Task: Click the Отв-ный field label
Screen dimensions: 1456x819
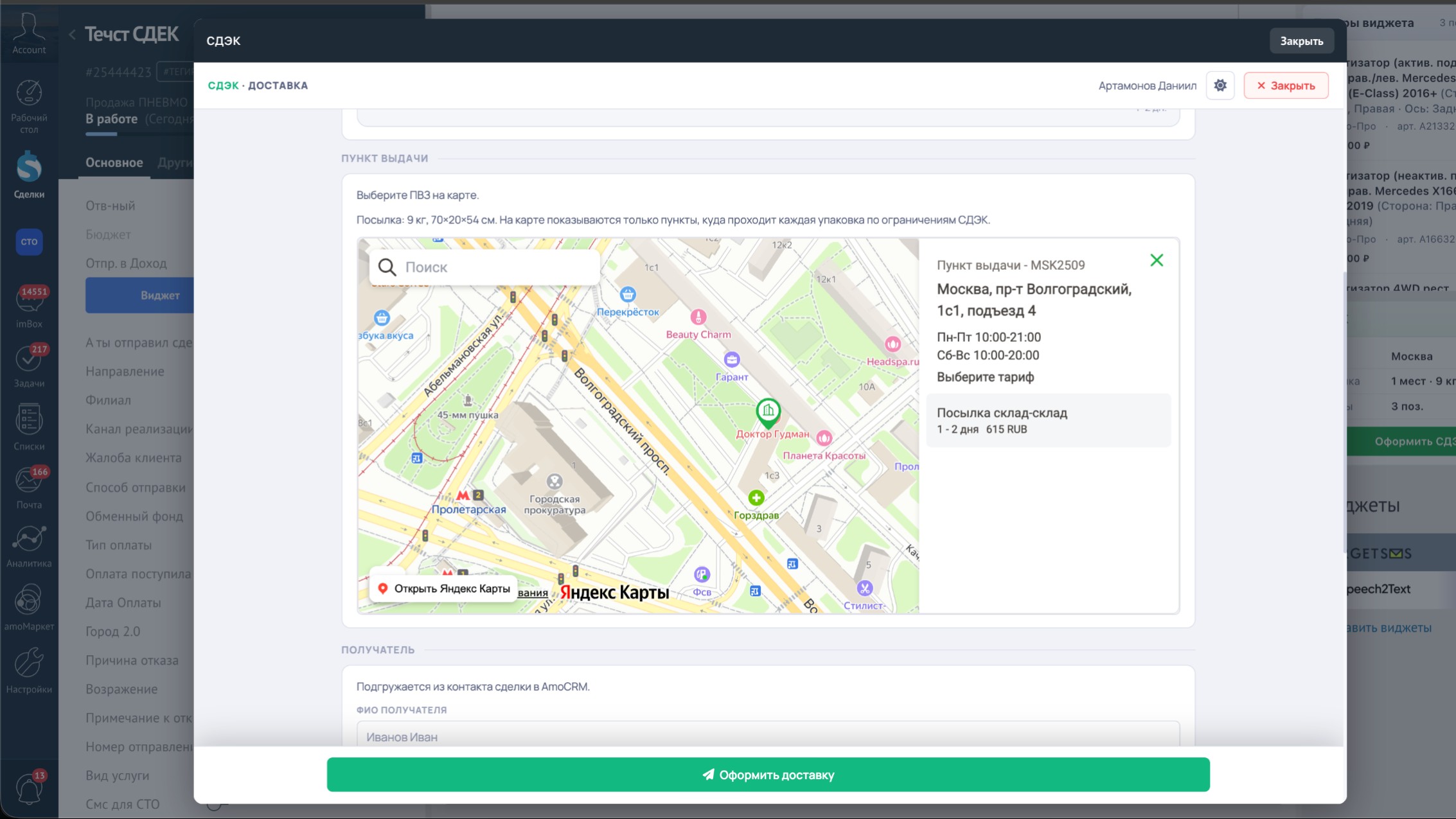Action: 111,206
